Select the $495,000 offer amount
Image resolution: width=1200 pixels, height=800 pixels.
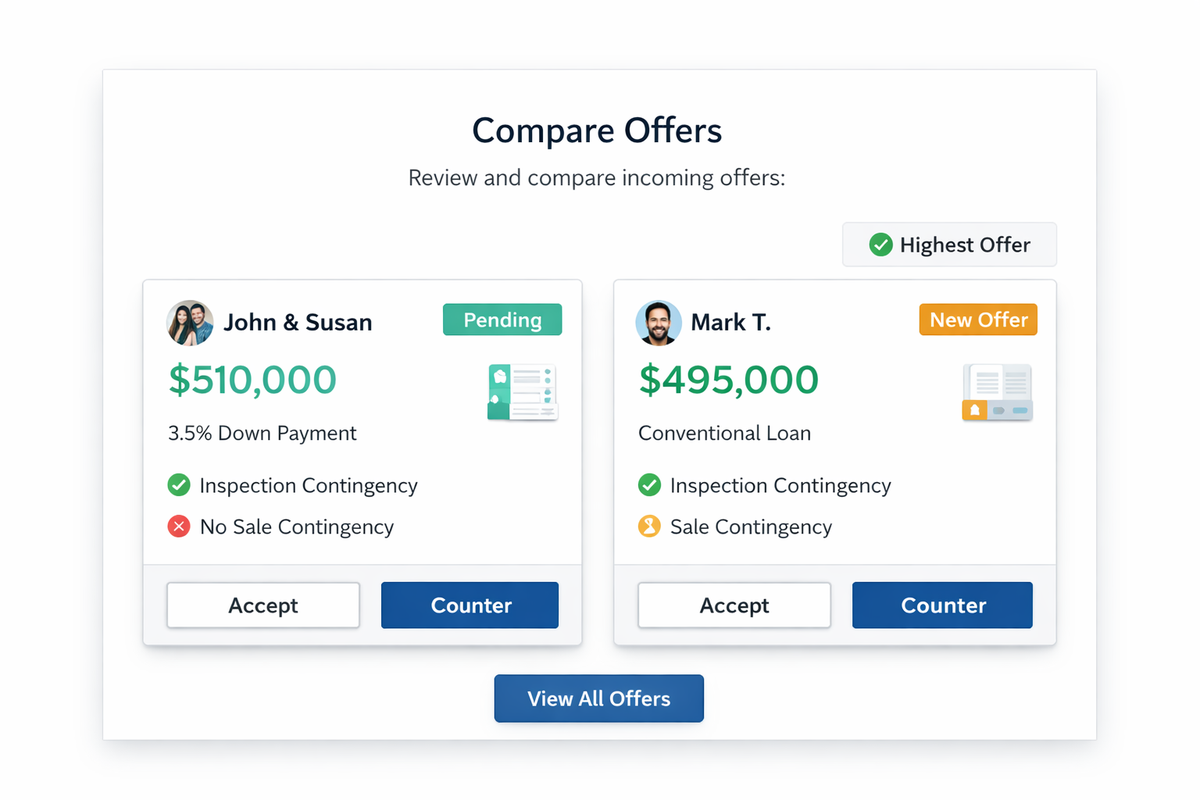coord(728,380)
